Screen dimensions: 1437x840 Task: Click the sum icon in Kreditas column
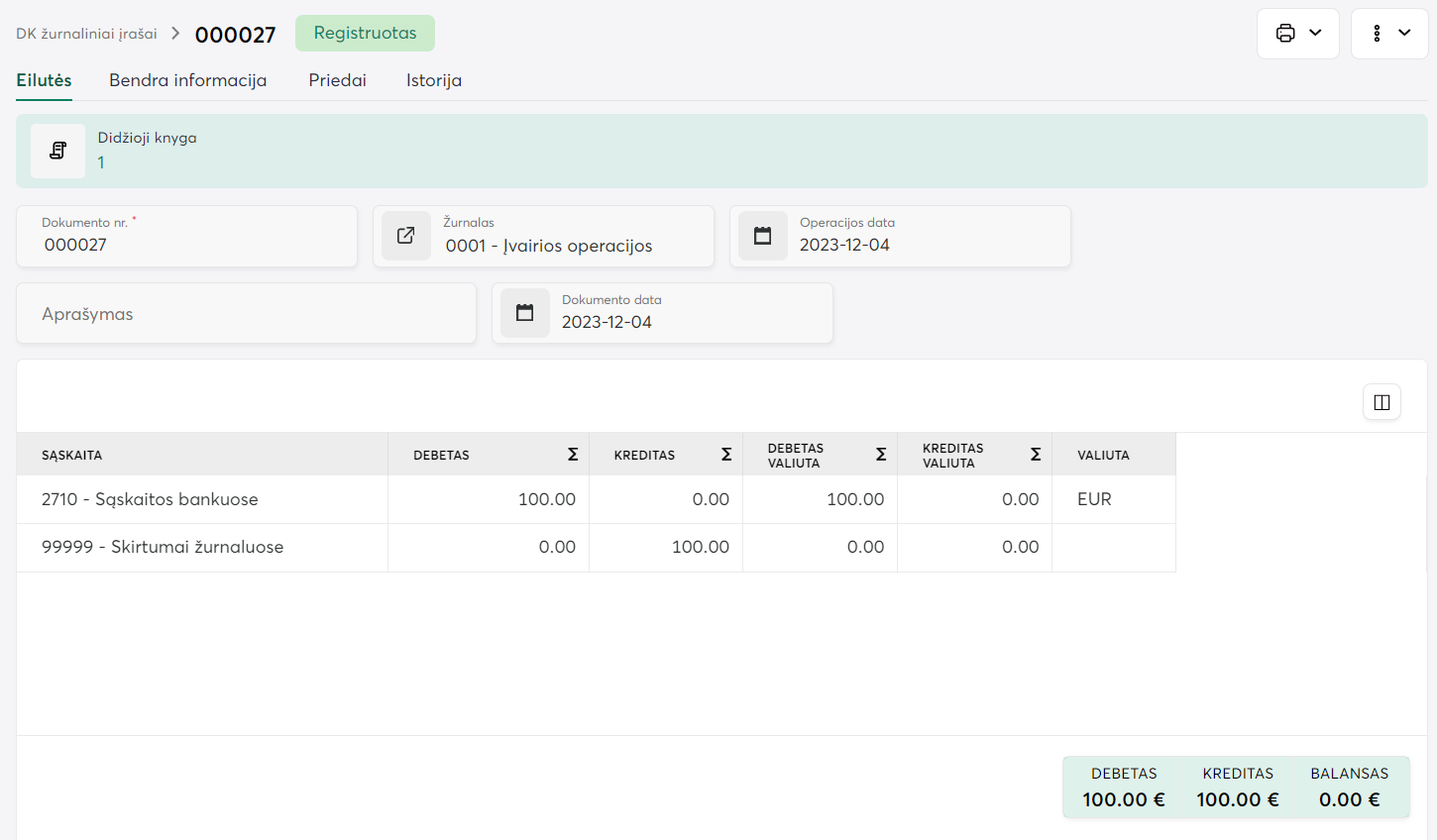tap(726, 455)
